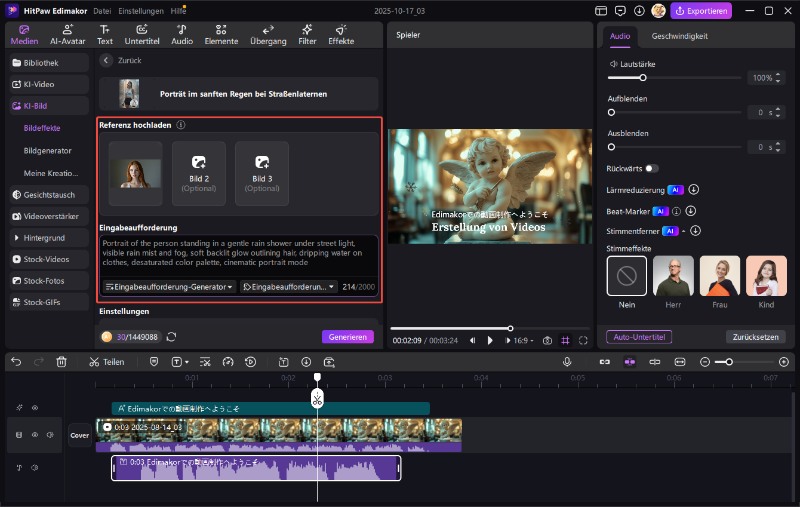Take a snapshot with the camera icon
This screenshot has width=800, height=507.
click(x=548, y=340)
